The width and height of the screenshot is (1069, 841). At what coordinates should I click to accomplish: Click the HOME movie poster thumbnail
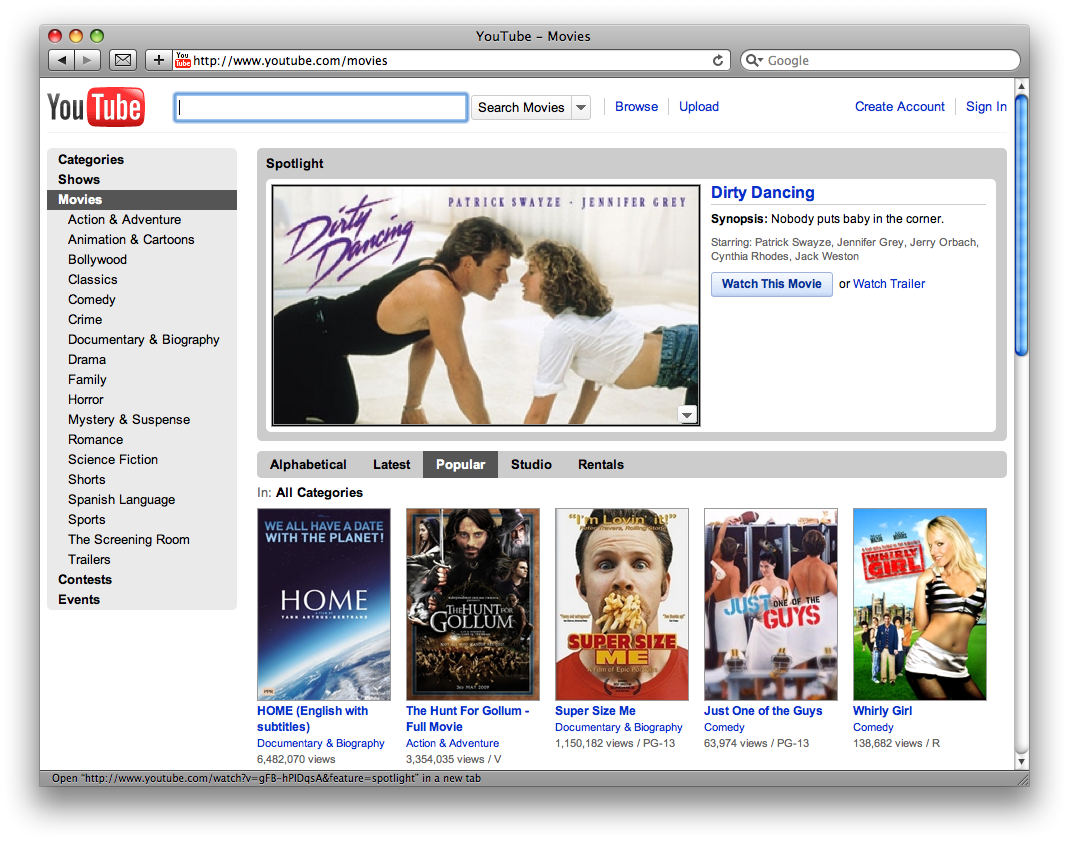coord(324,604)
